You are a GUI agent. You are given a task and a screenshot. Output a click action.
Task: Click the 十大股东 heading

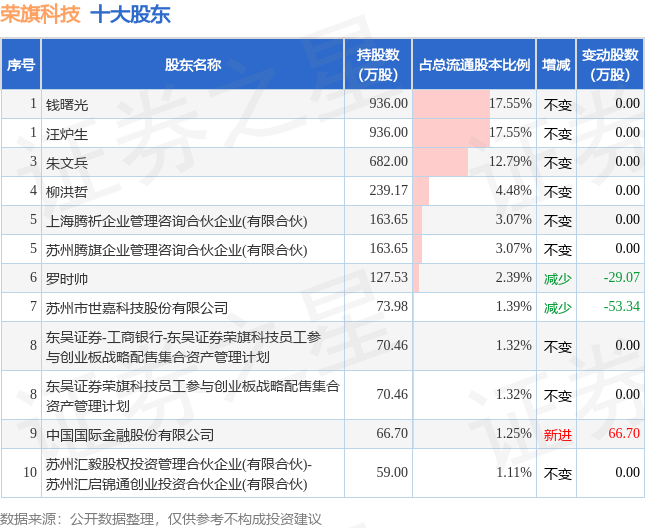click(130, 14)
